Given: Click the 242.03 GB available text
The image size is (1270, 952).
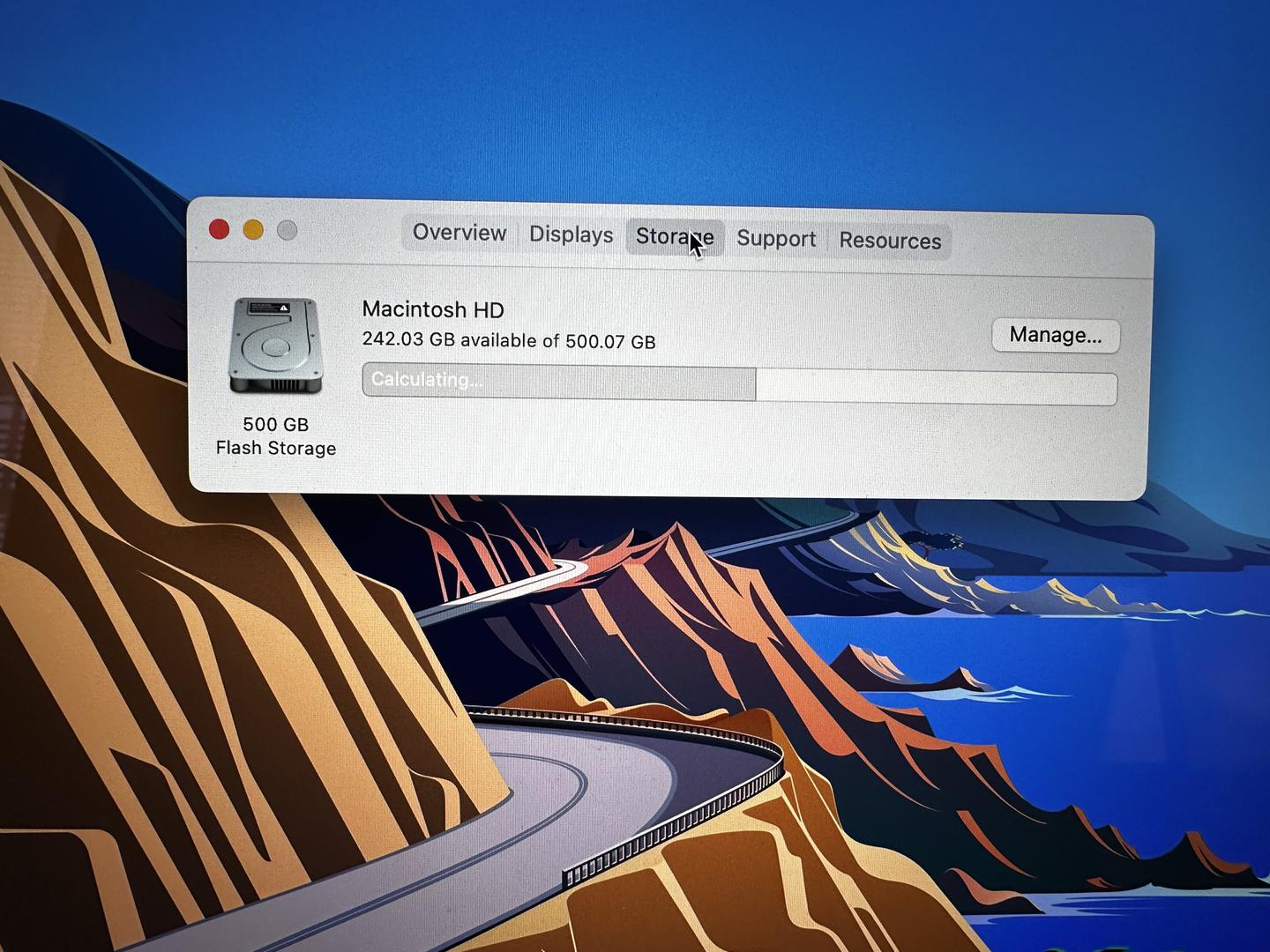Looking at the screenshot, I should (509, 340).
